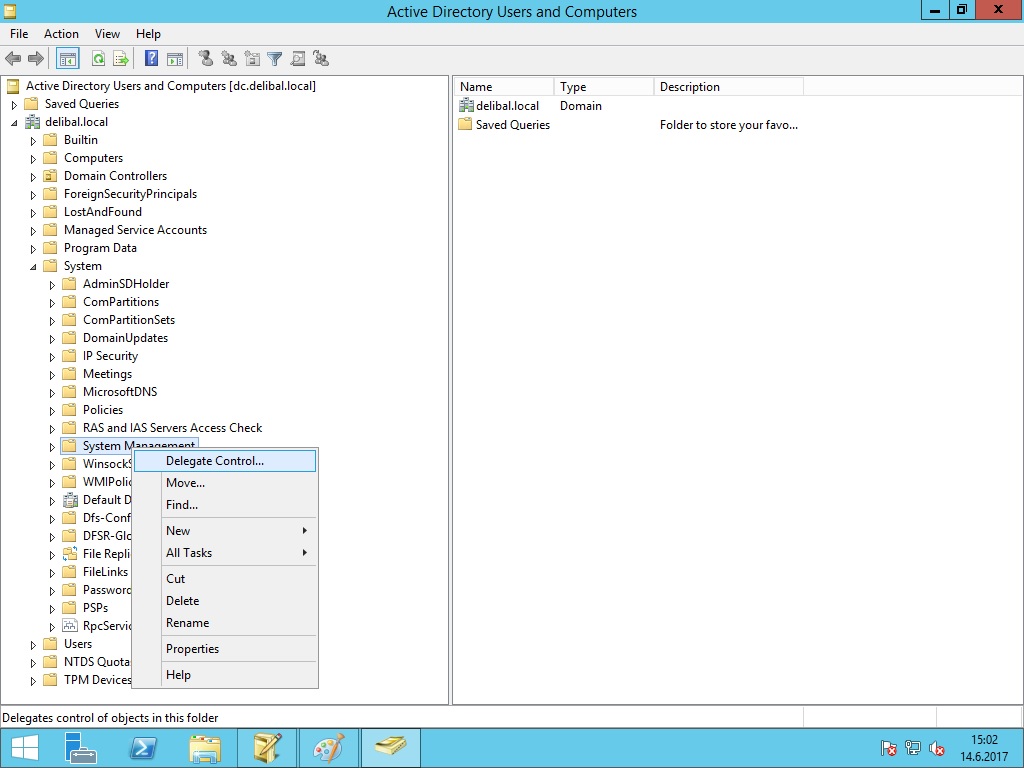Click the filter funnel toolbar icon
The width and height of the screenshot is (1024, 768).
[x=274, y=59]
